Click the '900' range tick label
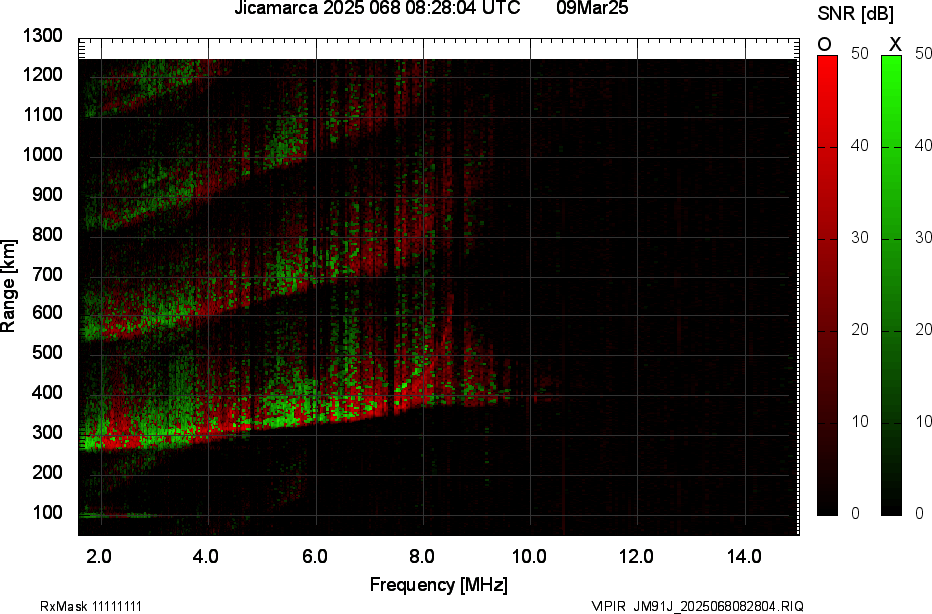Screen dimensions: 932x614 pyautogui.click(x=47, y=194)
